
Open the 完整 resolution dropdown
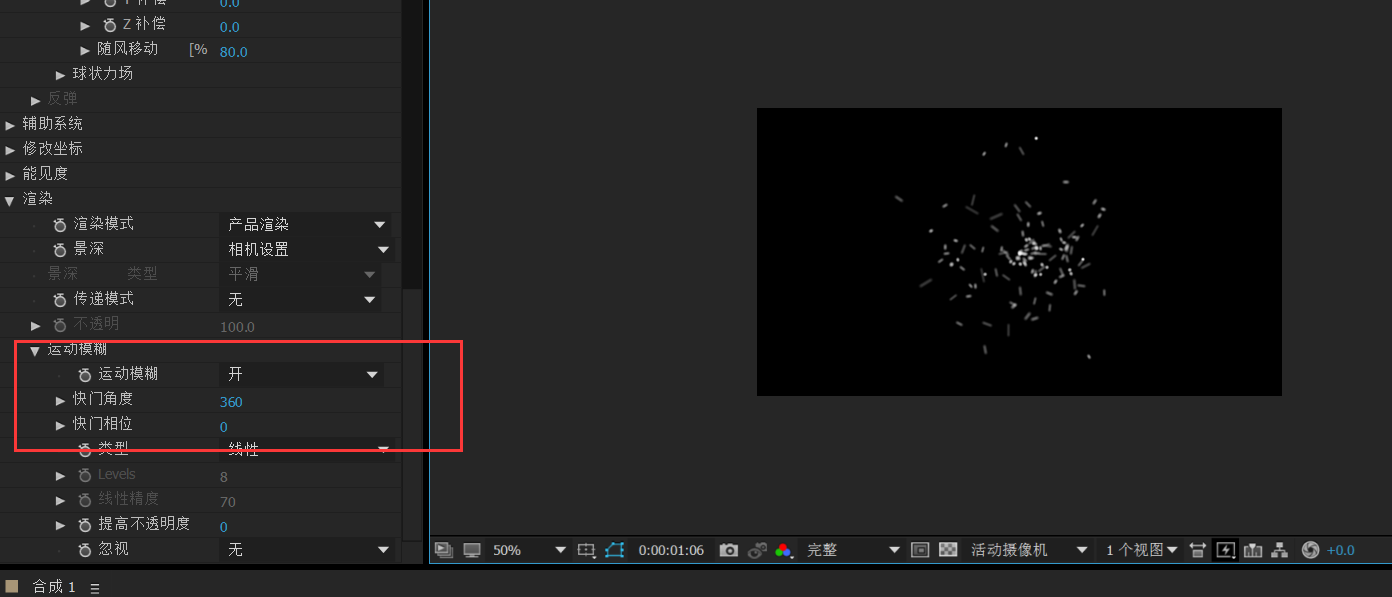coord(853,550)
